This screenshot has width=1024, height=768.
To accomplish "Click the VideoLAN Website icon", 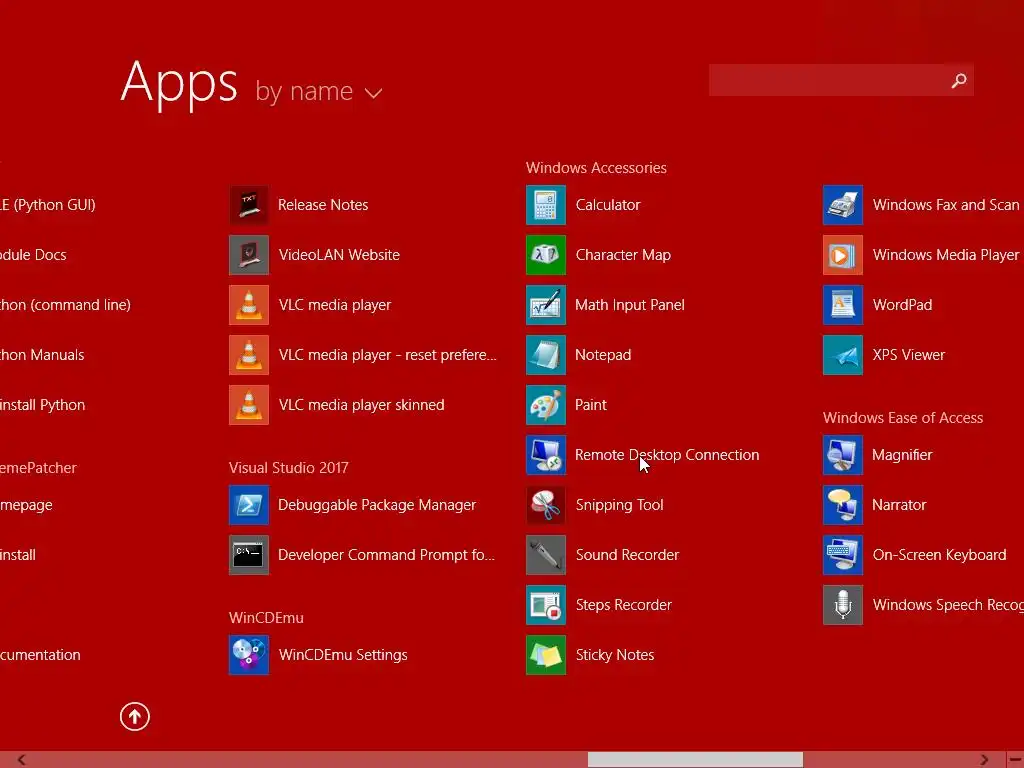I will pyautogui.click(x=249, y=255).
